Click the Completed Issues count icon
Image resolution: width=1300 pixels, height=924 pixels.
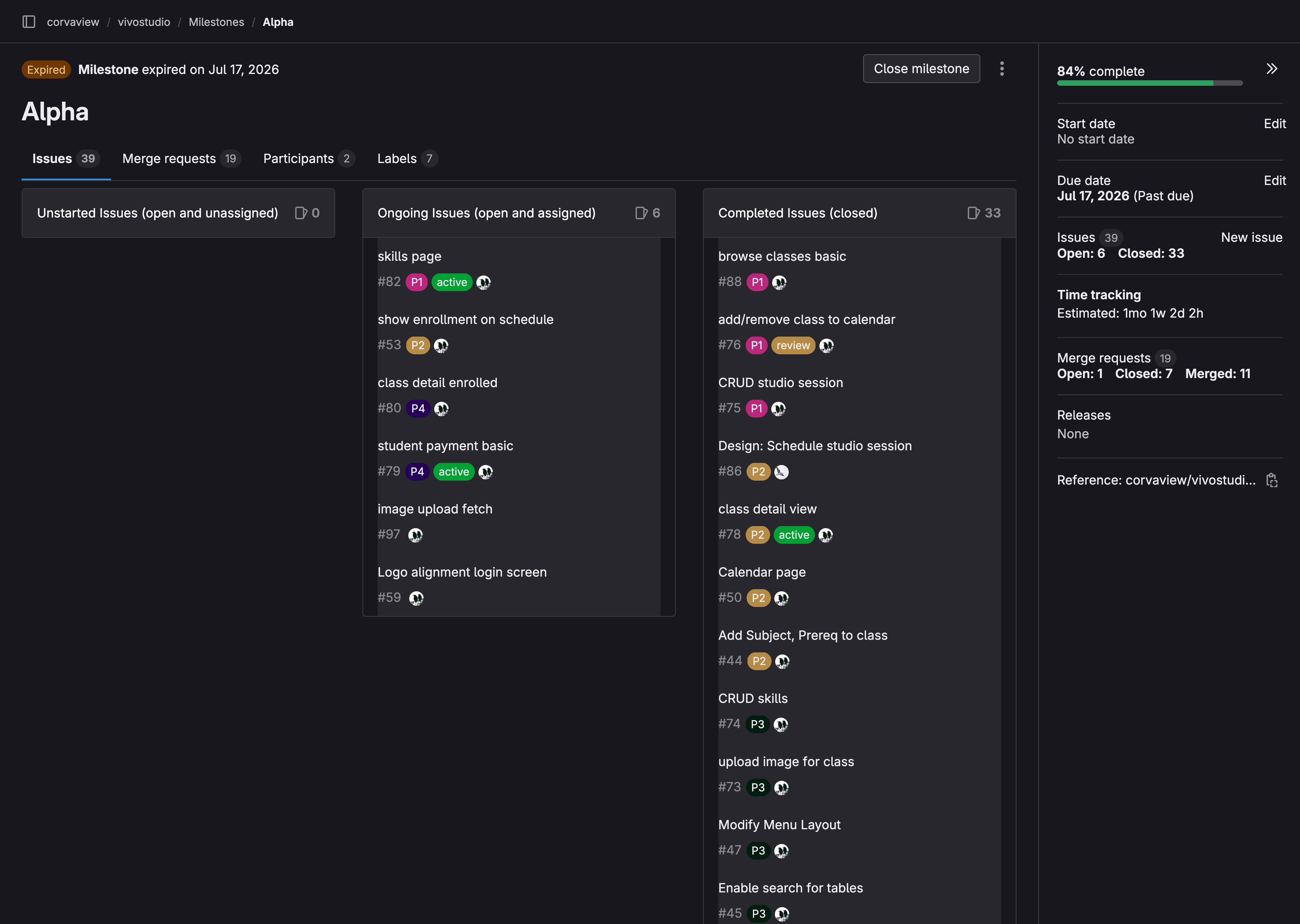(973, 213)
